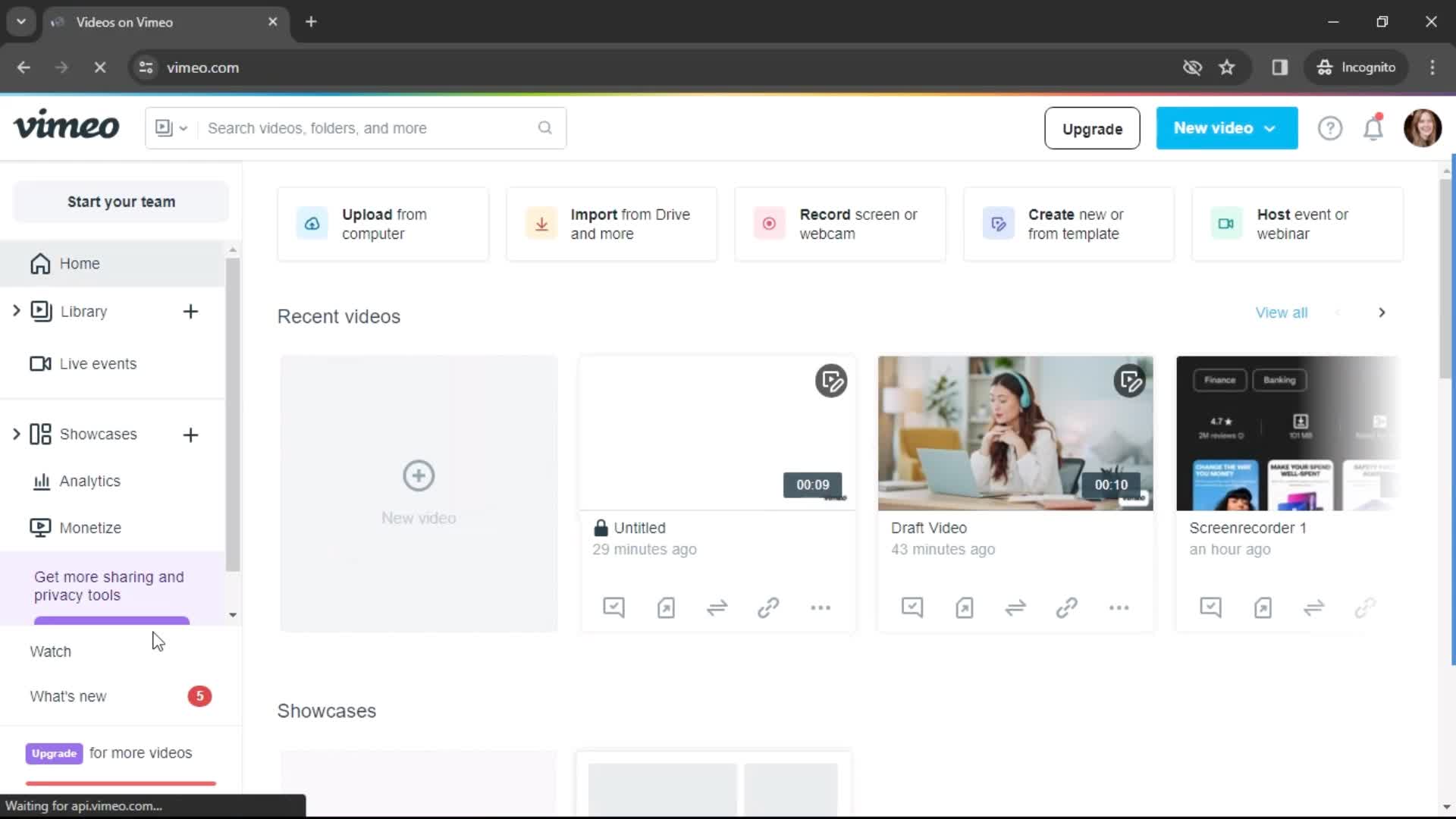Viewport: 1456px width, 819px height.
Task: Select the Monetize sidebar icon
Action: 40,528
